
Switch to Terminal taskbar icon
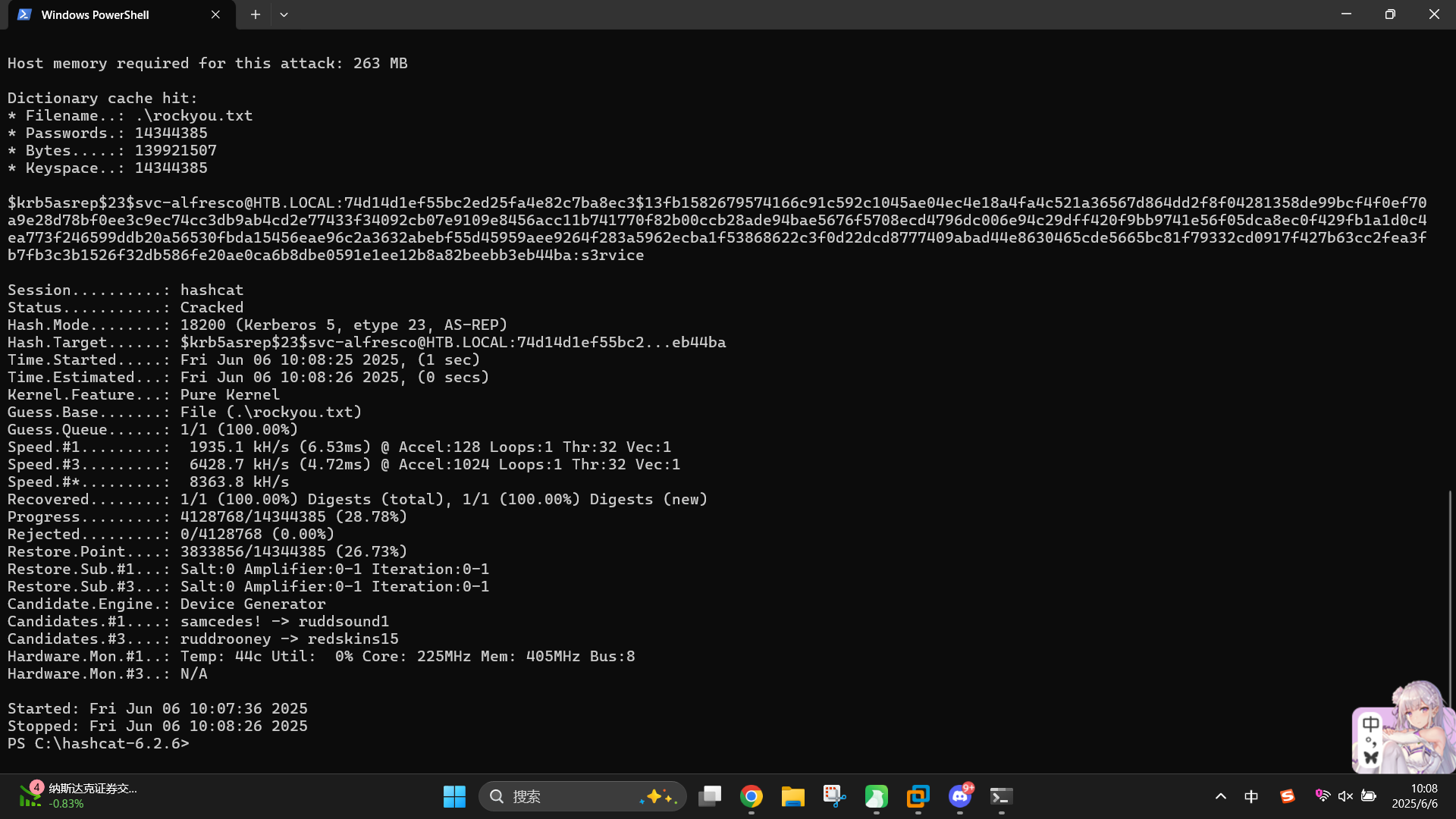[1001, 796]
